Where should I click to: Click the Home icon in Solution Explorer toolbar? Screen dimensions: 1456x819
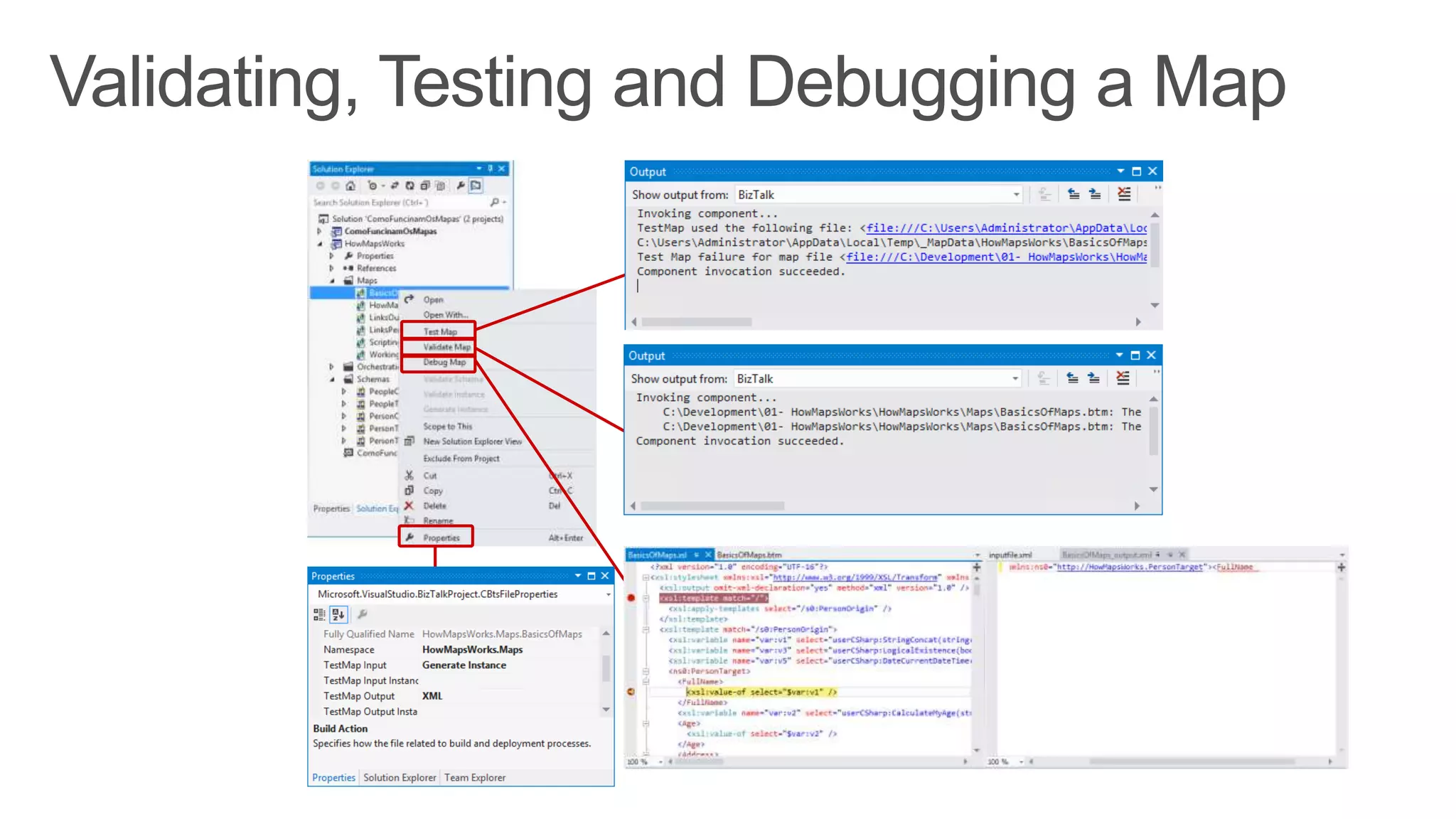[350, 186]
